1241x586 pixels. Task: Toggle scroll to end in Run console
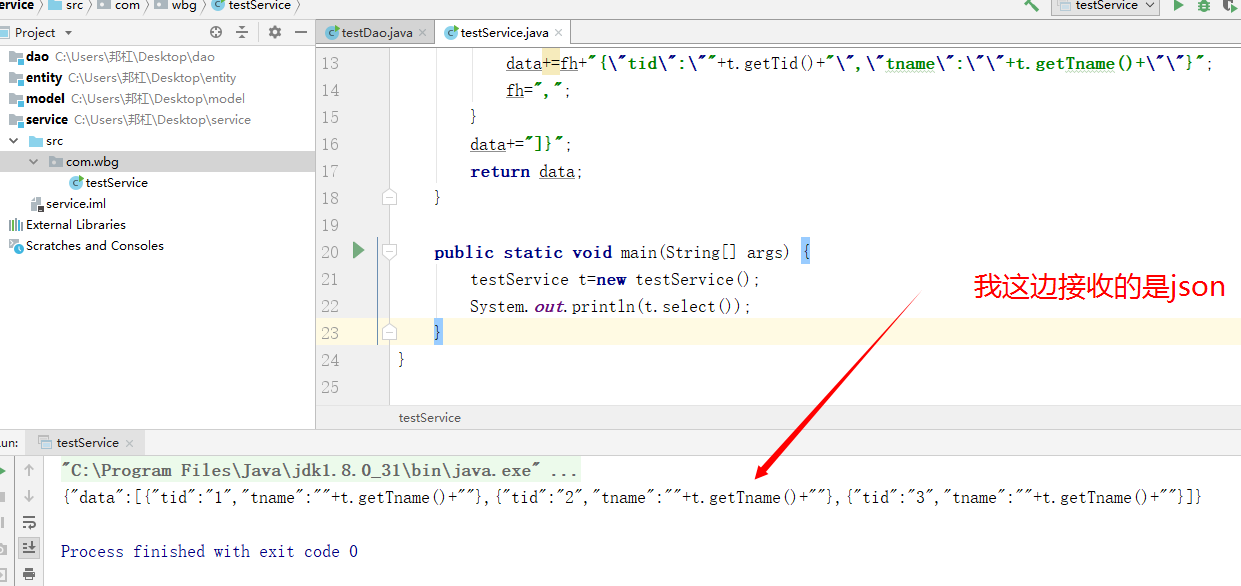(x=29, y=547)
